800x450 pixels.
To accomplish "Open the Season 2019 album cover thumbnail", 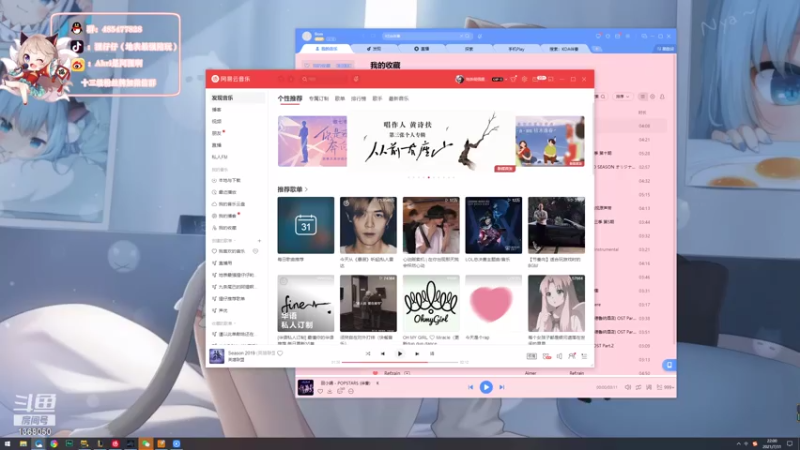I will click(x=217, y=356).
